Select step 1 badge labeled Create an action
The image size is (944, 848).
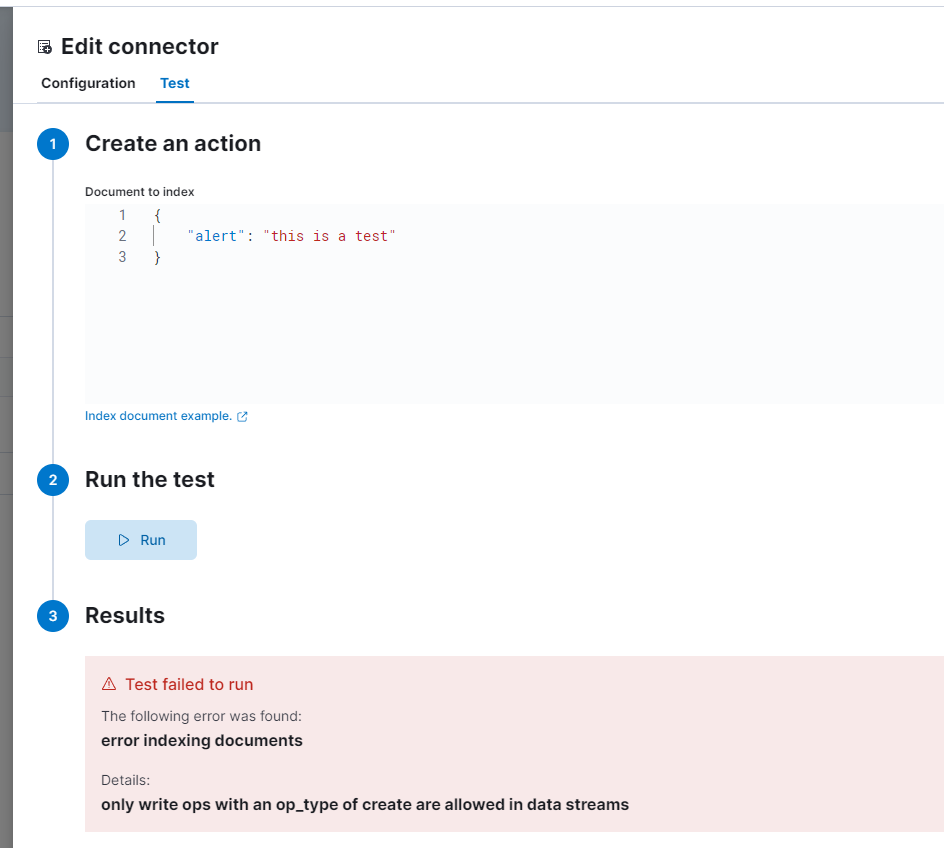[52, 144]
